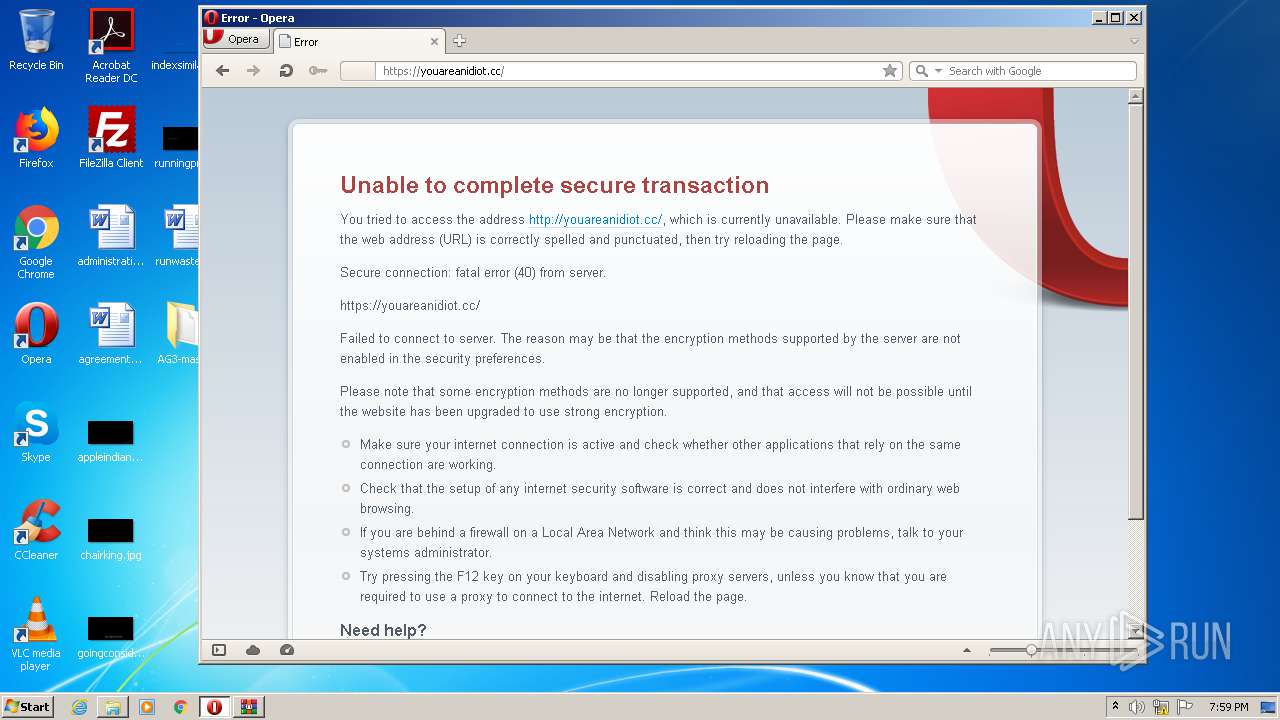Open Acrobat Reader DC desktop shortcut

pos(111,46)
